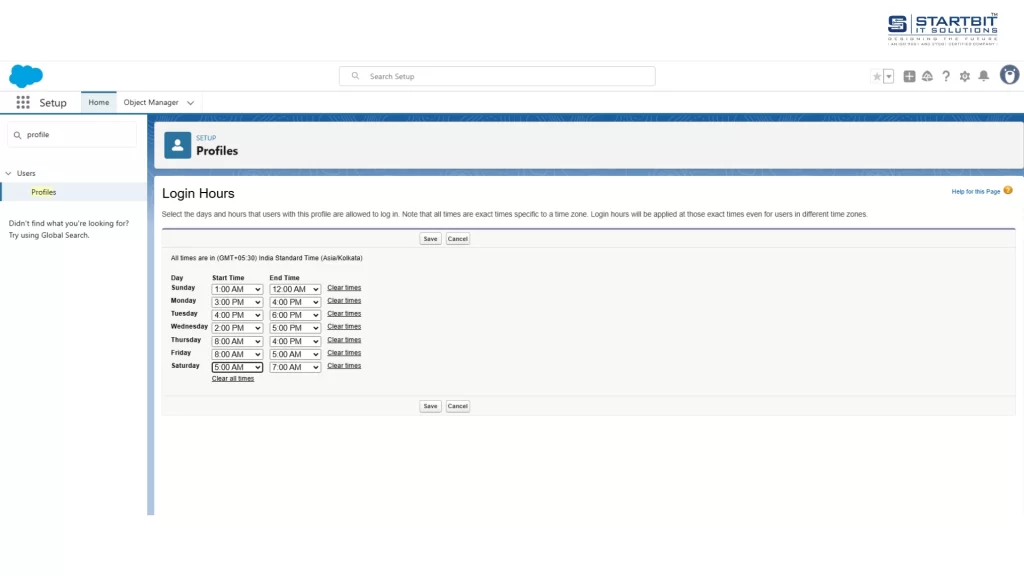Click the user avatar profile icon
Image resolution: width=1024 pixels, height=576 pixels.
pyautogui.click(x=1009, y=75)
